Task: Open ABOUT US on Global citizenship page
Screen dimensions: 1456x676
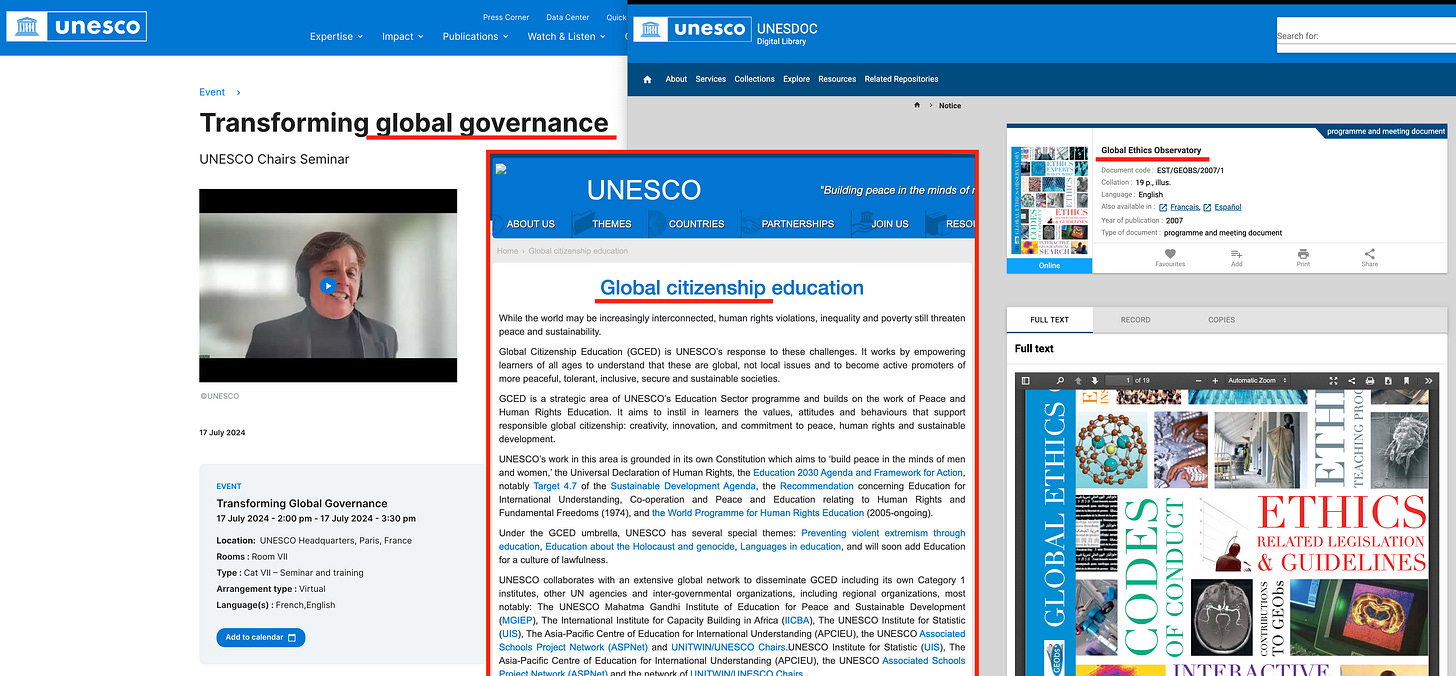Action: point(531,224)
